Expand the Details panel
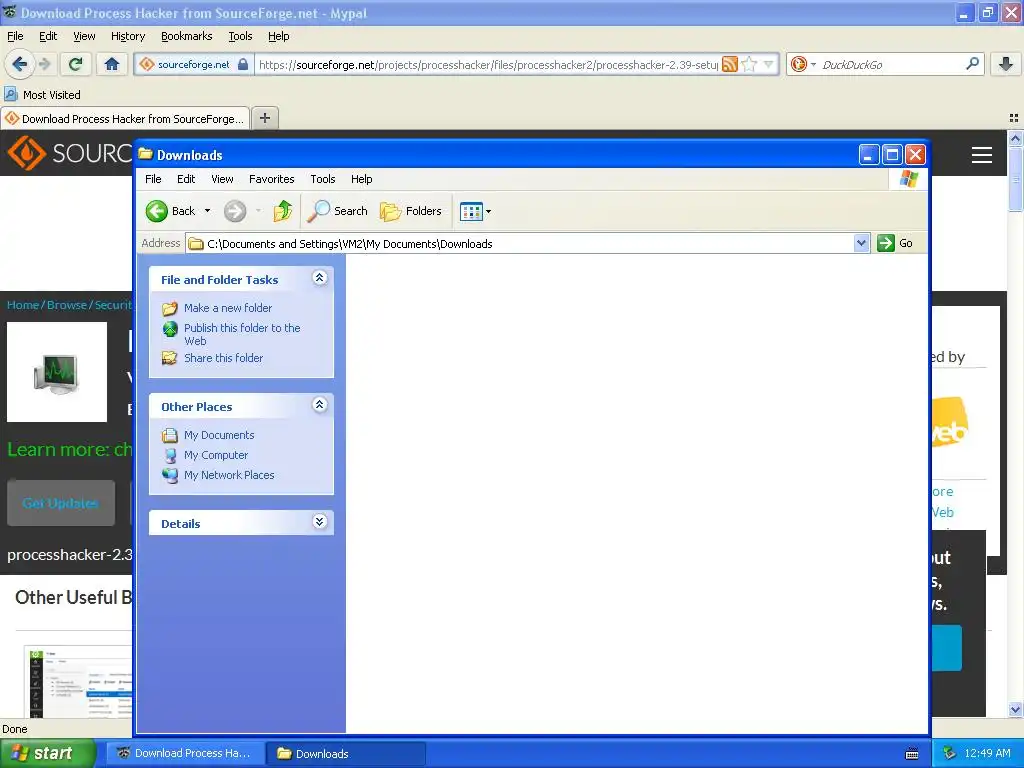This screenshot has width=1024, height=768. pos(319,522)
